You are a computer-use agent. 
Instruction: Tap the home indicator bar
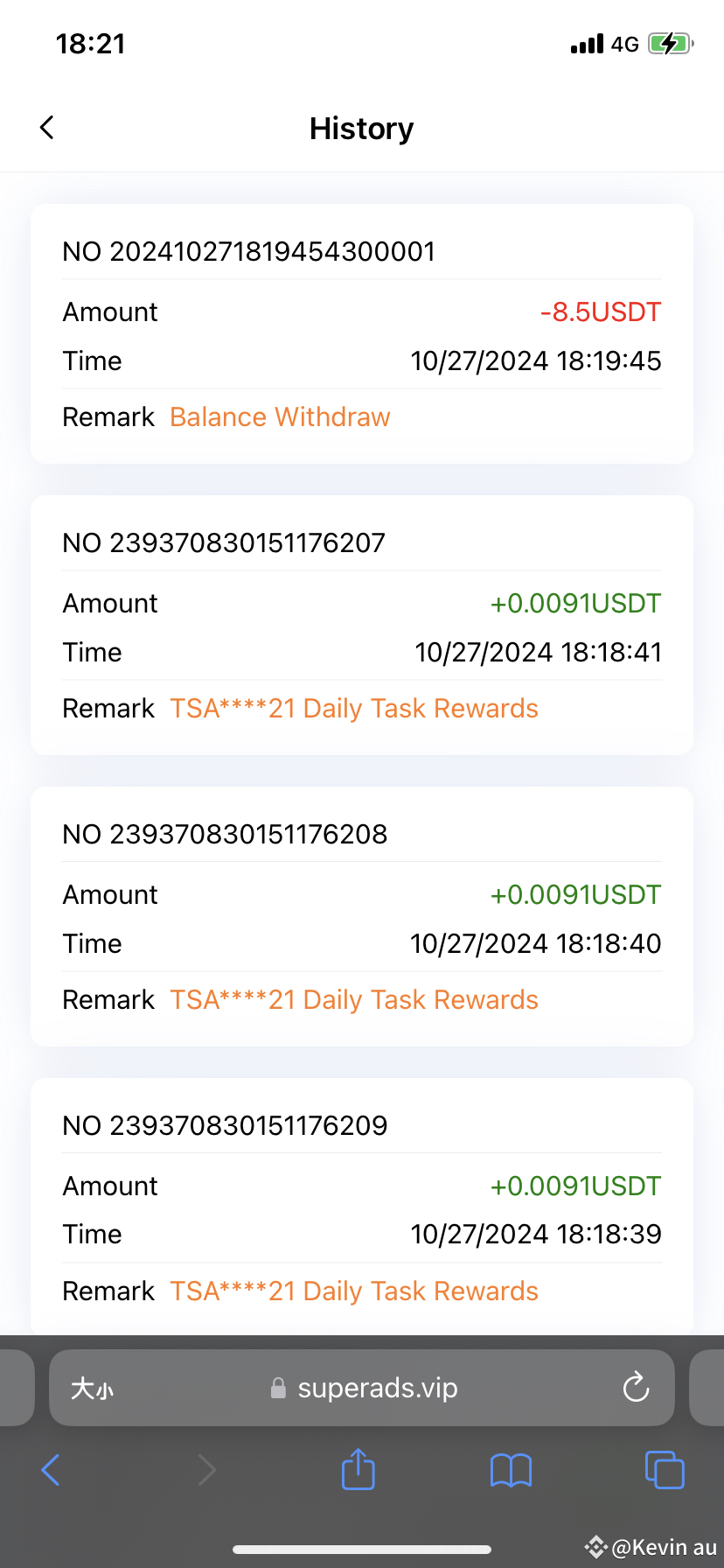(362, 1550)
